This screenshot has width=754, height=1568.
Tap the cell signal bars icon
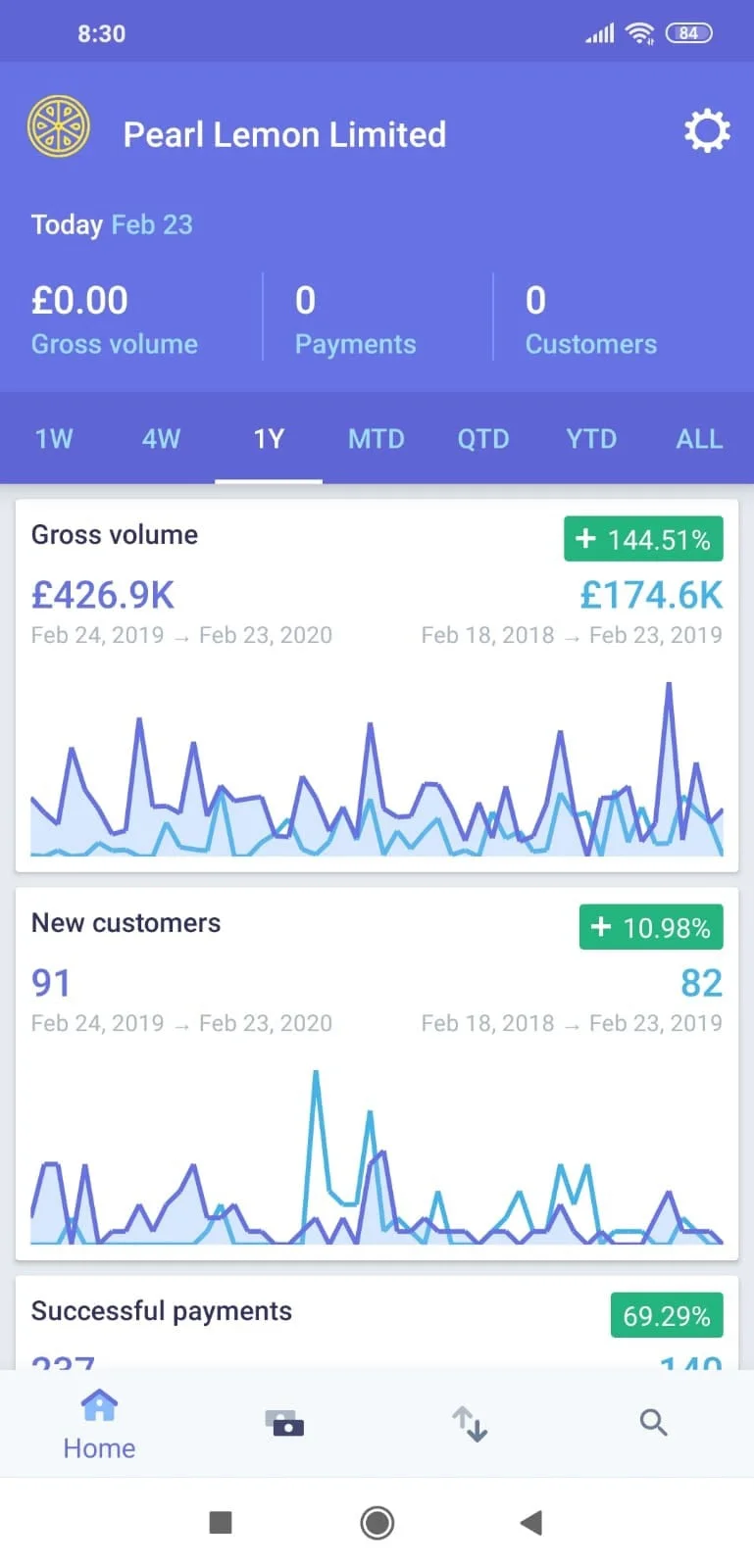[600, 34]
